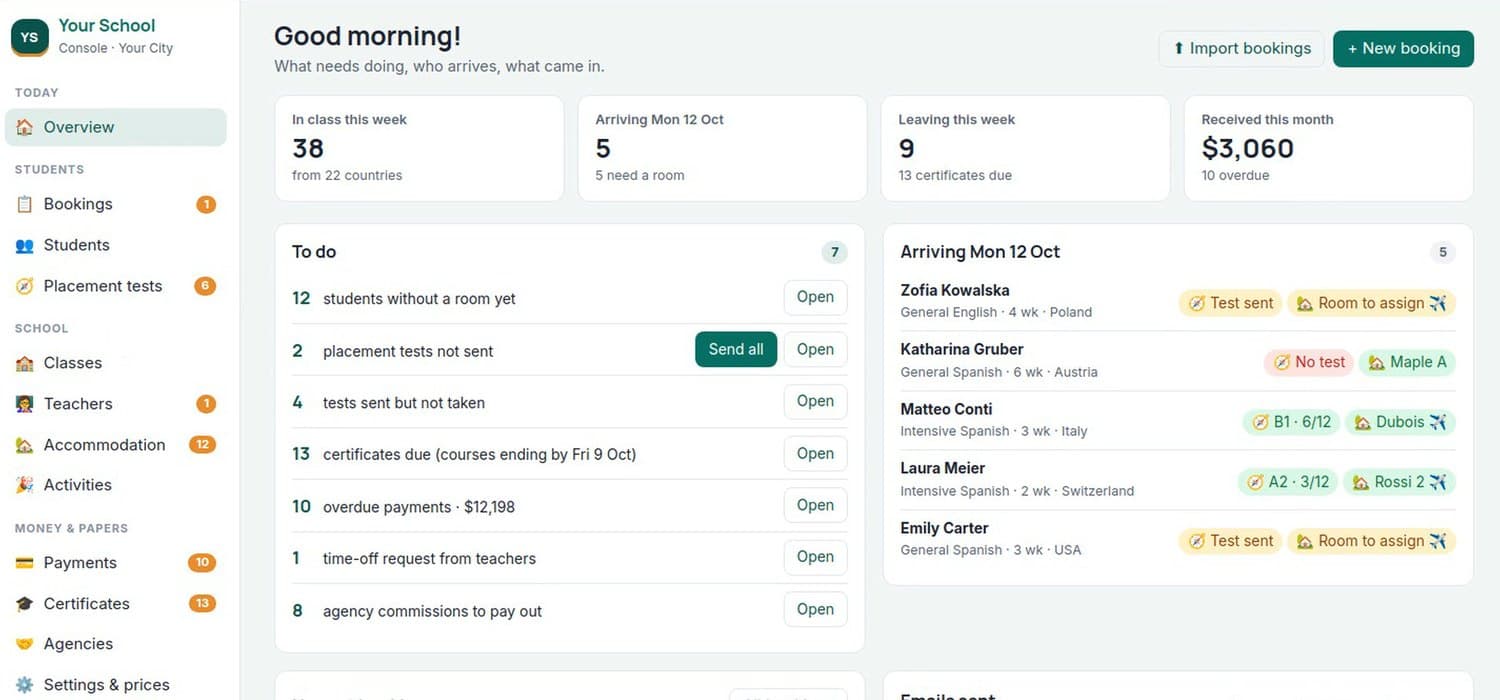The width and height of the screenshot is (1500, 700).
Task: Go to Bookings in the sidebar
Action: click(116, 204)
